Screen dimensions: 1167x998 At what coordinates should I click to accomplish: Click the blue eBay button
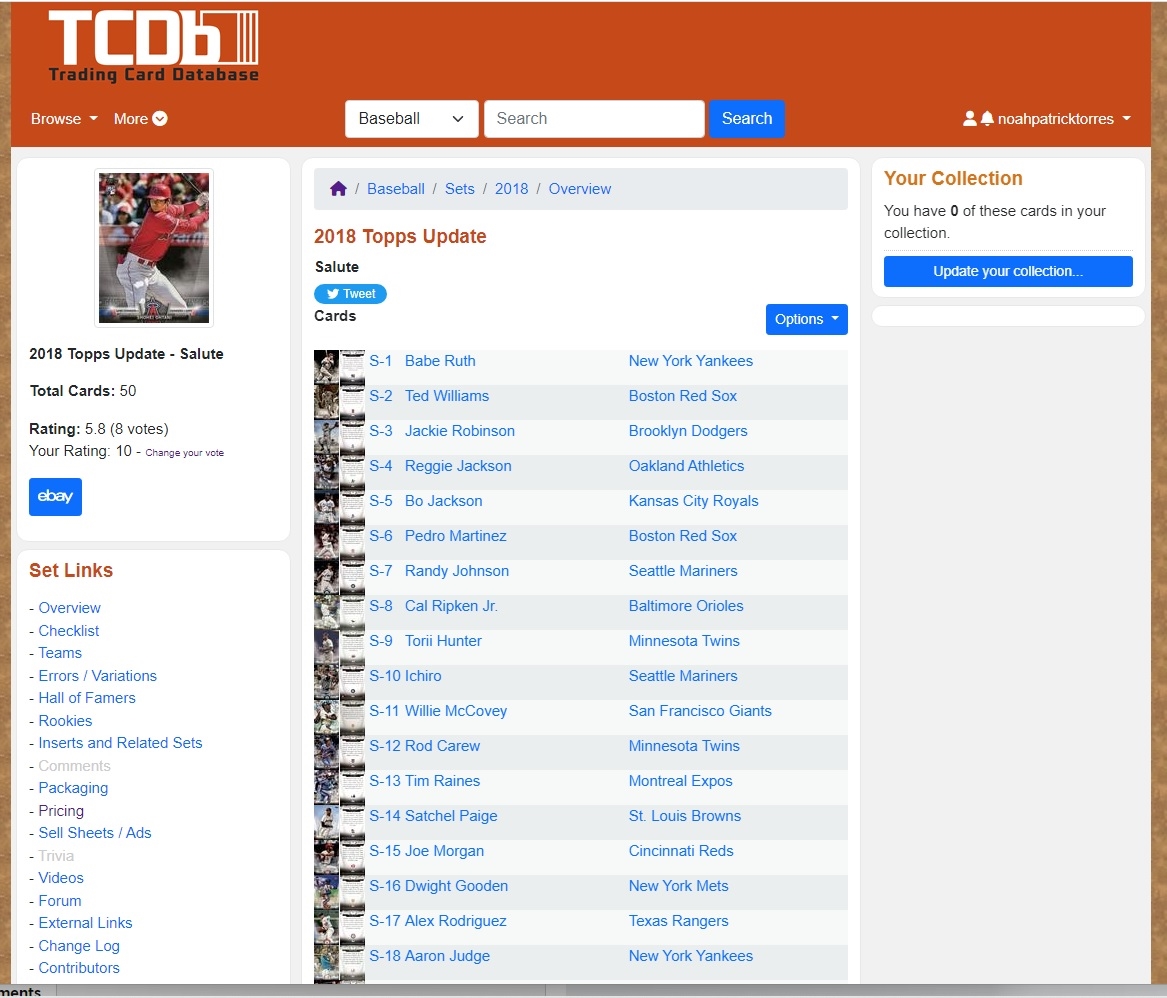pos(55,496)
